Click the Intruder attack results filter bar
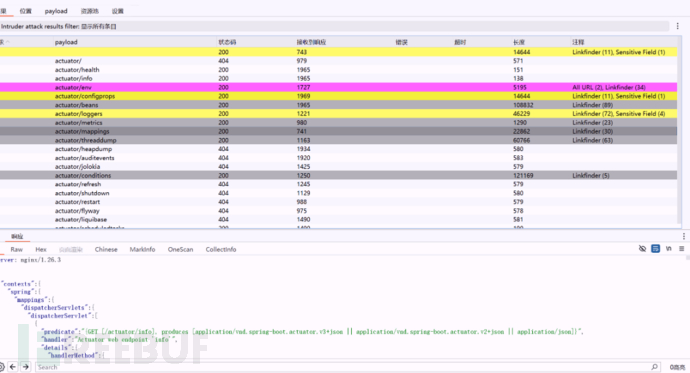 tap(334, 26)
